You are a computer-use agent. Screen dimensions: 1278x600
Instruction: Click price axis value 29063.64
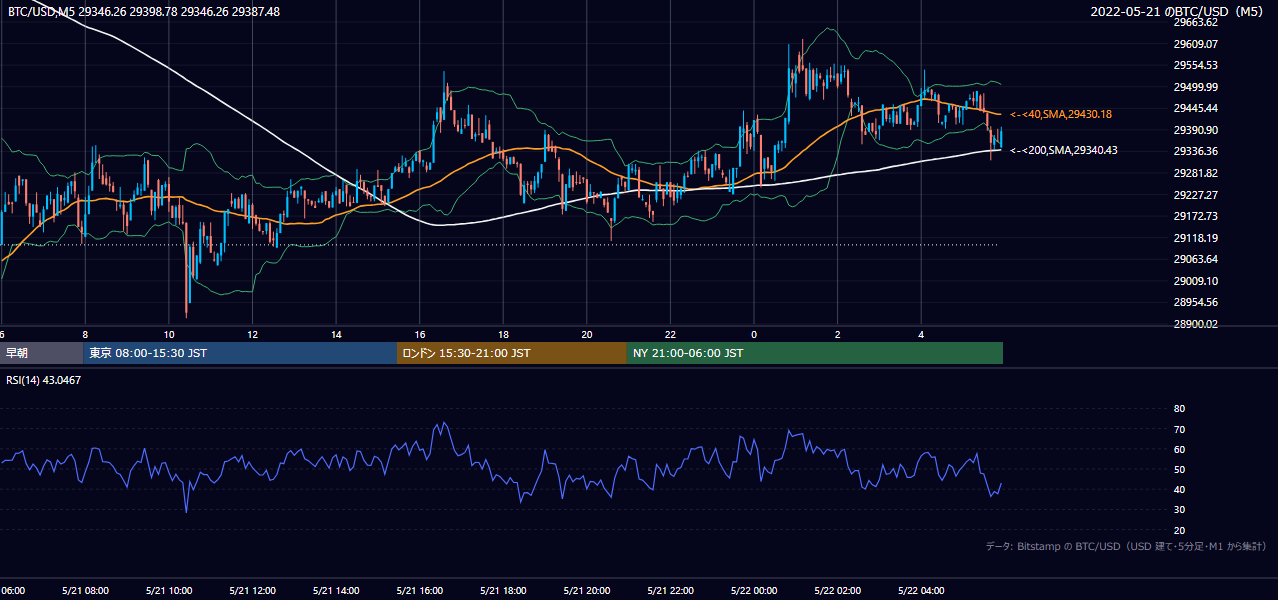(1195, 259)
